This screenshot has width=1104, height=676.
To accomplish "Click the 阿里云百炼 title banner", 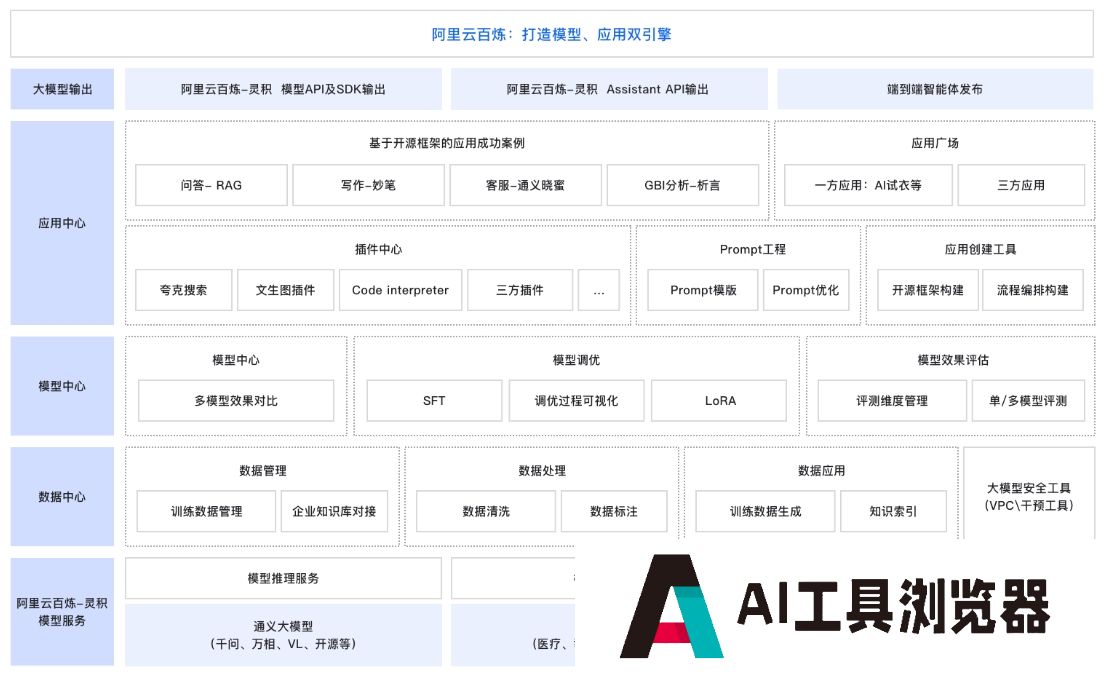I will click(551, 34).
